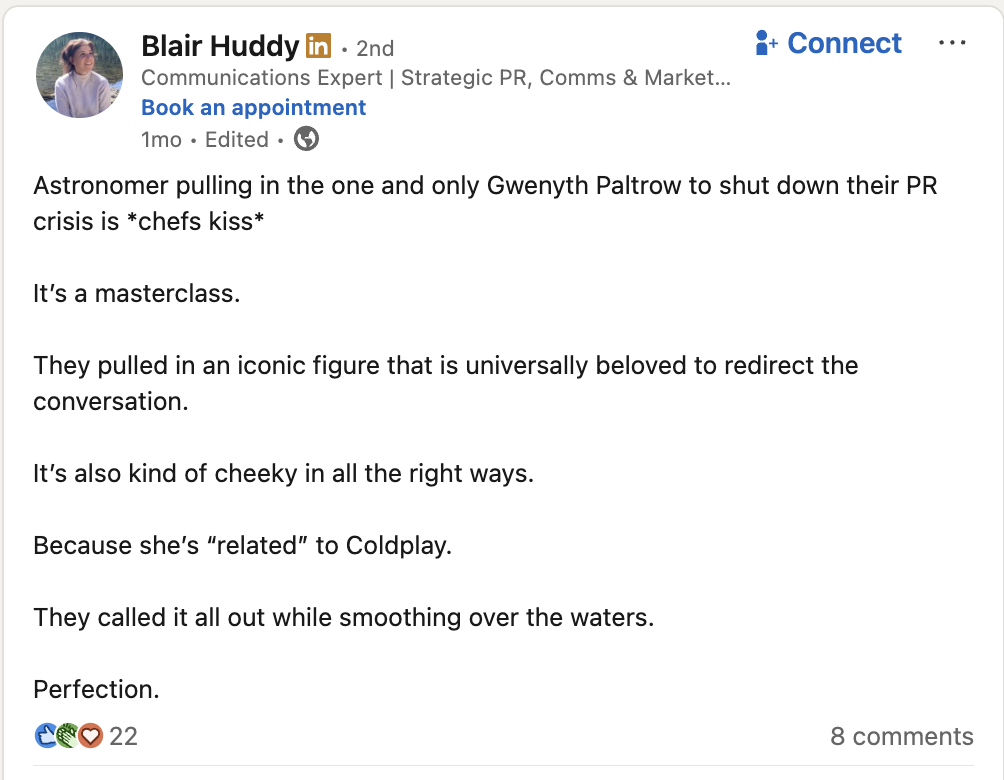The width and height of the screenshot is (1004, 780).
Task: Click the LinkedIn premium badge beside Blair Huddy
Action: 320,46
